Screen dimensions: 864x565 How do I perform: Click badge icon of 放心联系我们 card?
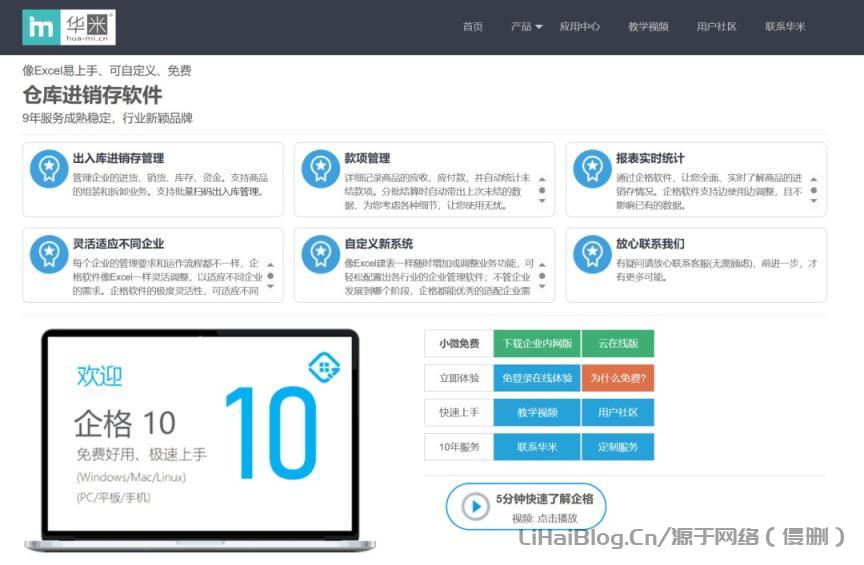coord(592,254)
